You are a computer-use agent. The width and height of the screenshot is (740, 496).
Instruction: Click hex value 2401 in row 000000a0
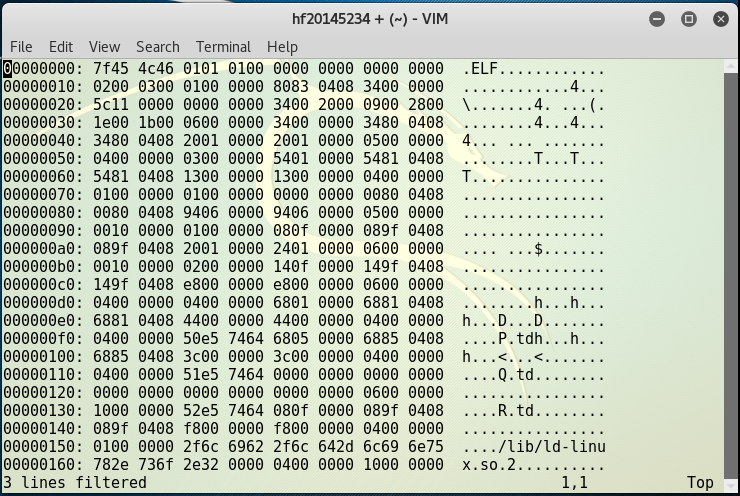point(291,248)
